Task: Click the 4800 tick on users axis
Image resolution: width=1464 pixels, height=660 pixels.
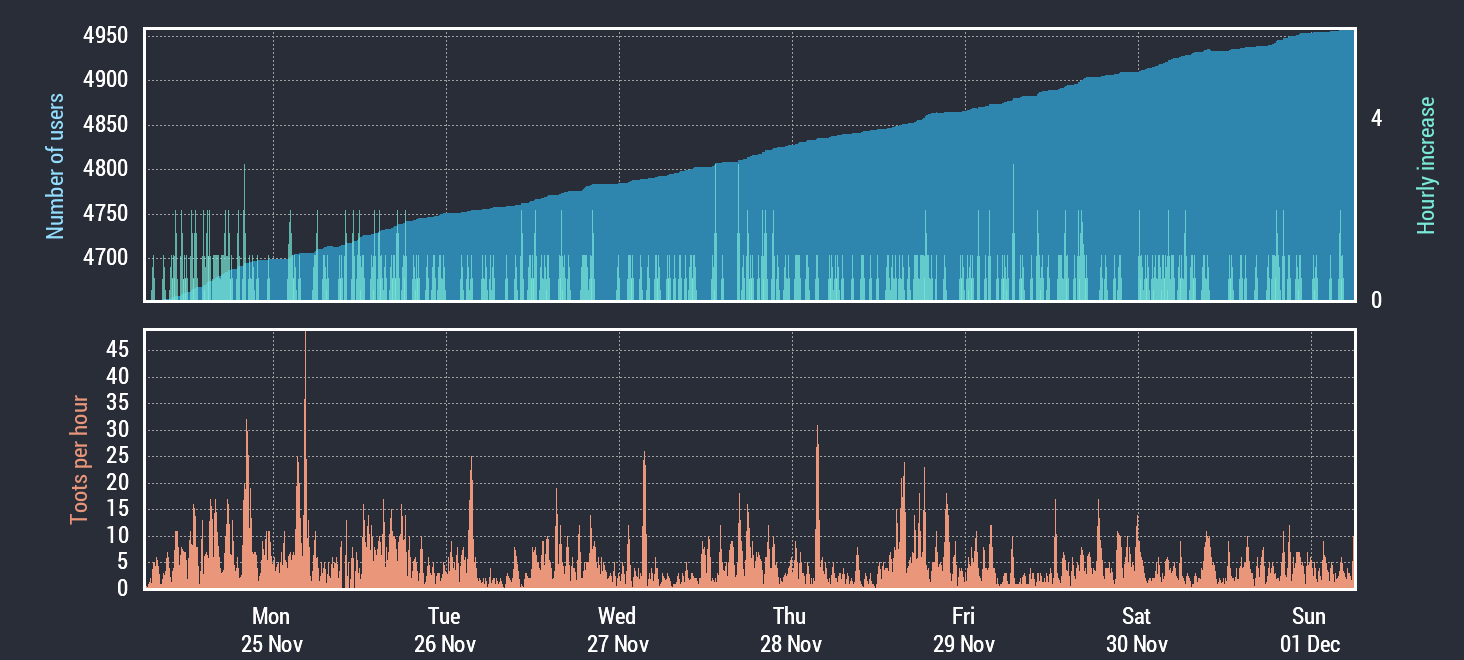Action: [x=105, y=169]
